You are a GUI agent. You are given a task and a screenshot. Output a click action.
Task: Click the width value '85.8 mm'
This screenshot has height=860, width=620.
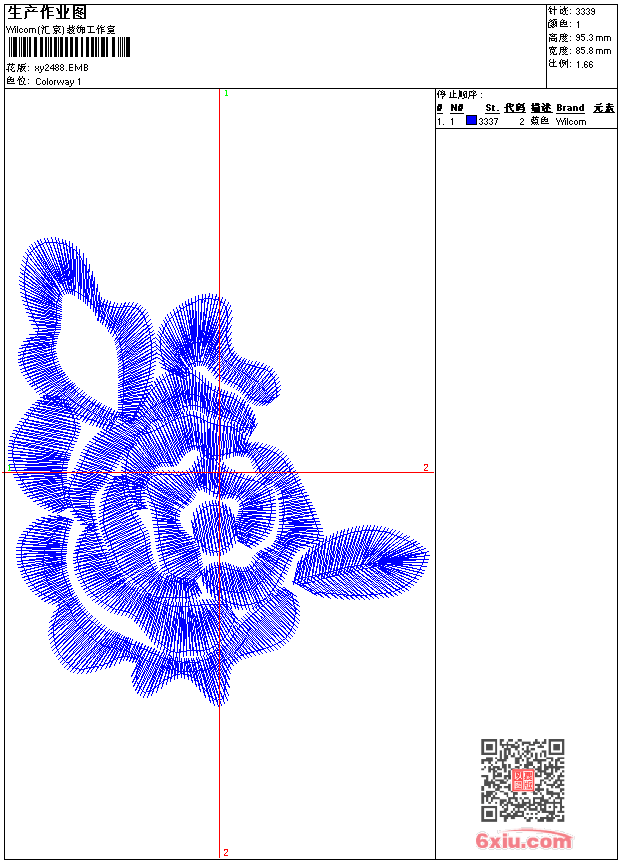pos(594,51)
